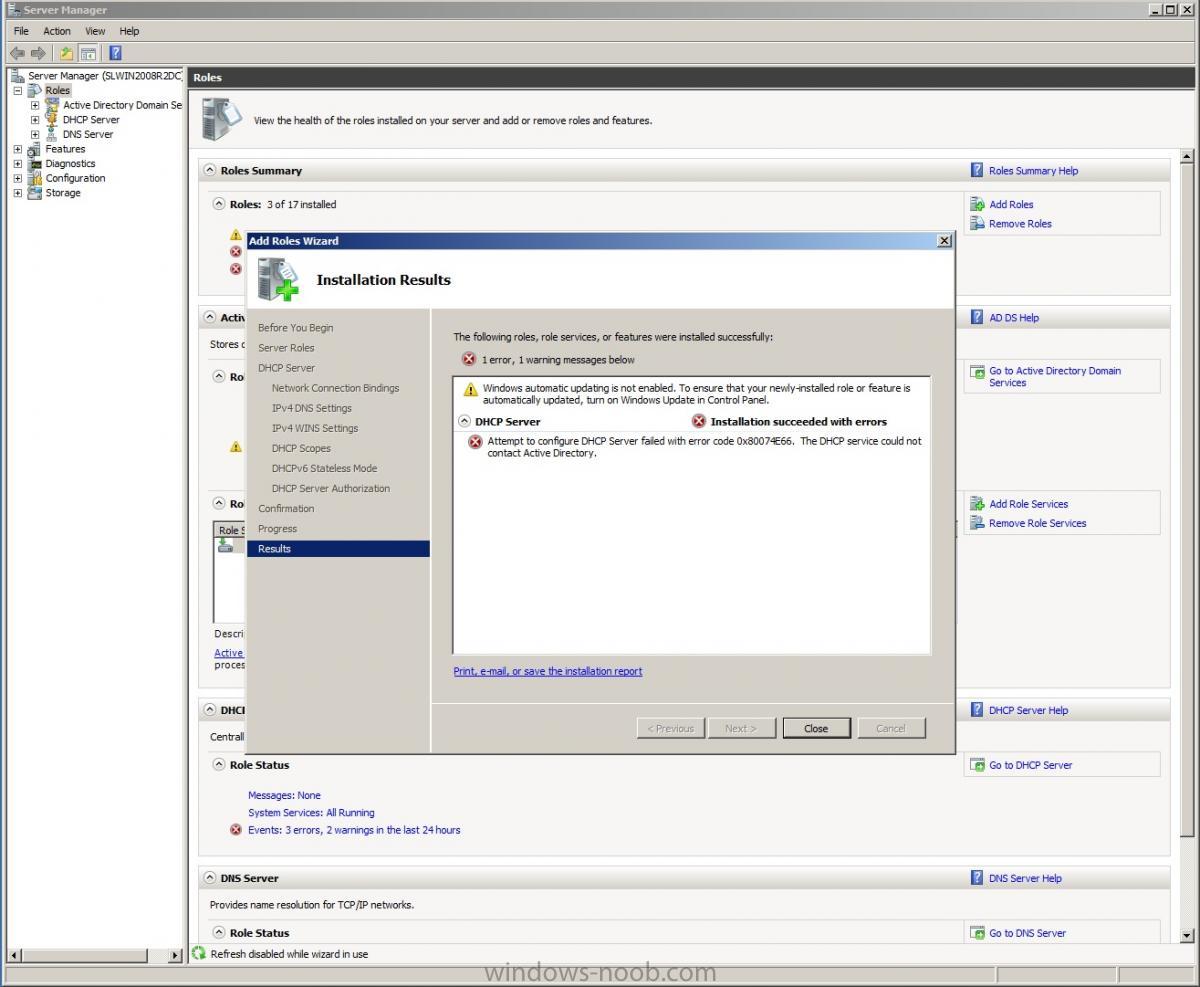Expand the DHCP Server tree node
This screenshot has width=1200, height=987.
click(x=35, y=120)
